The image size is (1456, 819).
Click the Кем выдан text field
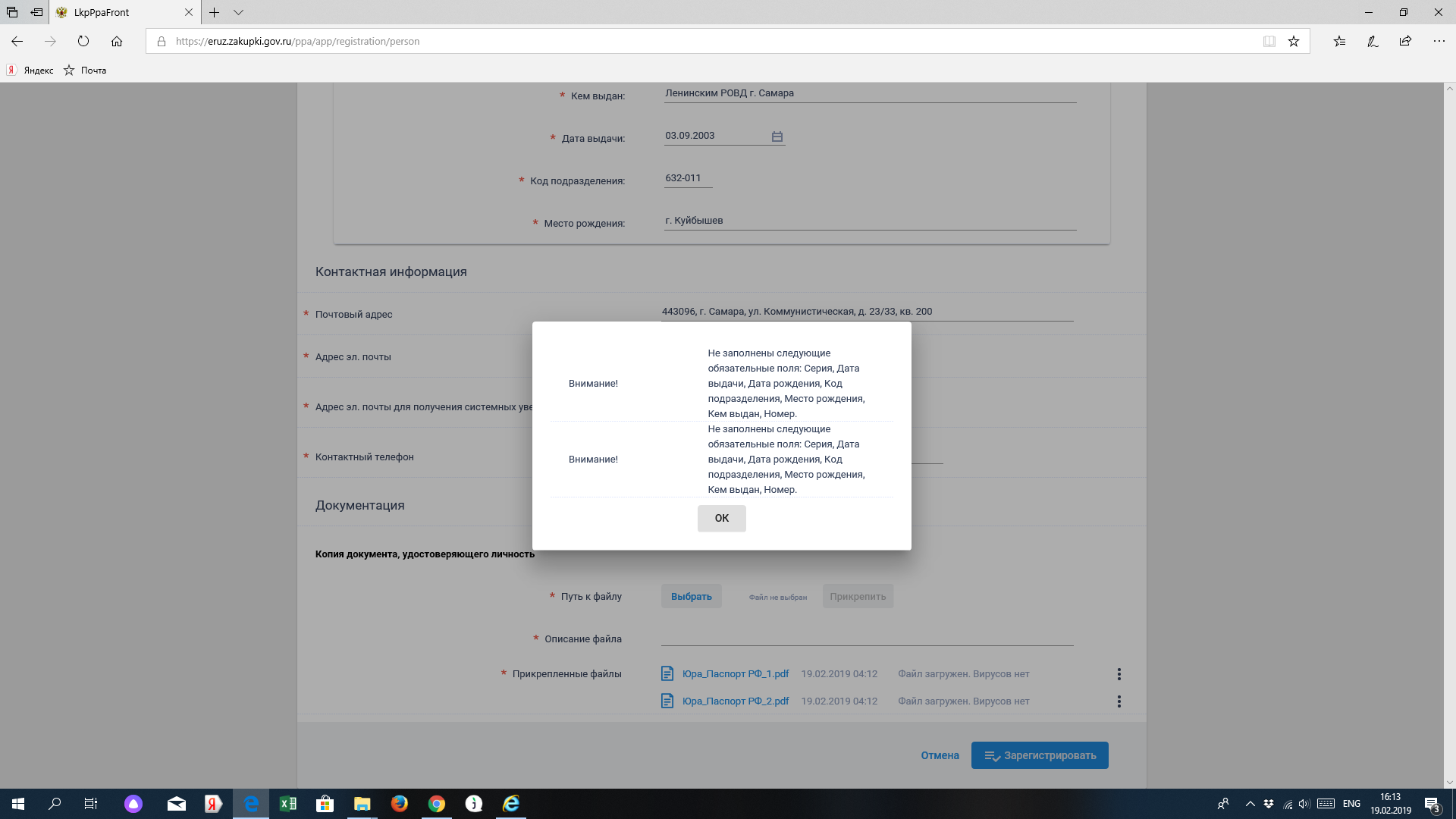pyautogui.click(x=870, y=93)
